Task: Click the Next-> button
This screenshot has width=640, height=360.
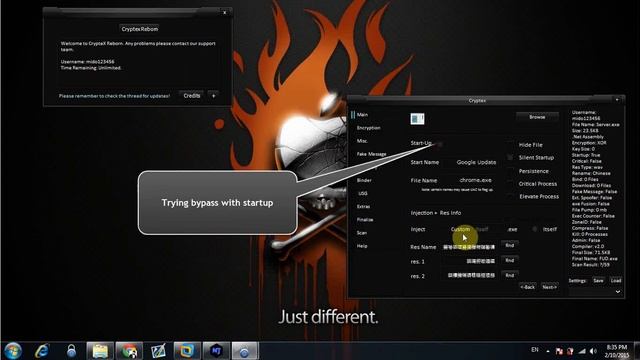Action: pyautogui.click(x=549, y=287)
